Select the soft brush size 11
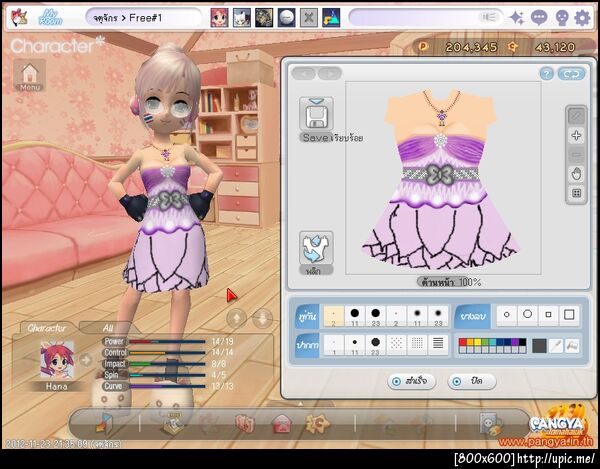Viewport: 600px width, 469px height. click(417, 316)
